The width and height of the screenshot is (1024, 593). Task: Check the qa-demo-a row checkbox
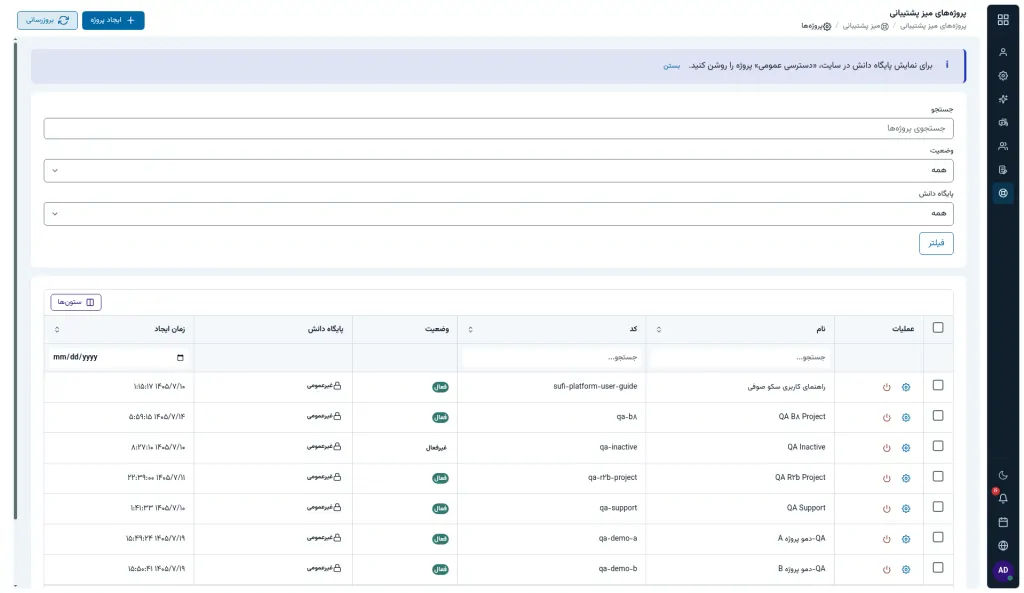938,537
